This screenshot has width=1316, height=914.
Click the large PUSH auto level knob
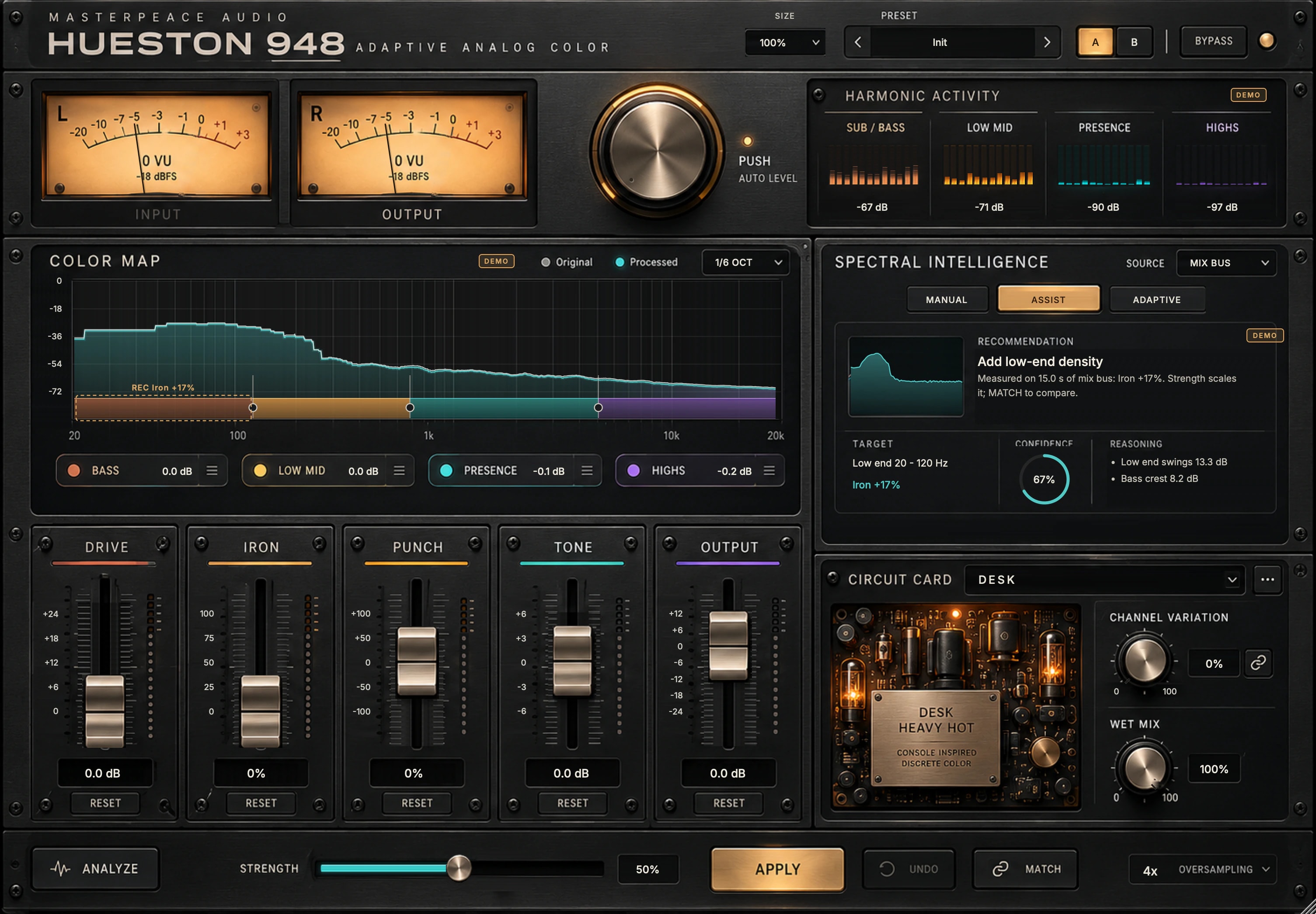(x=657, y=150)
